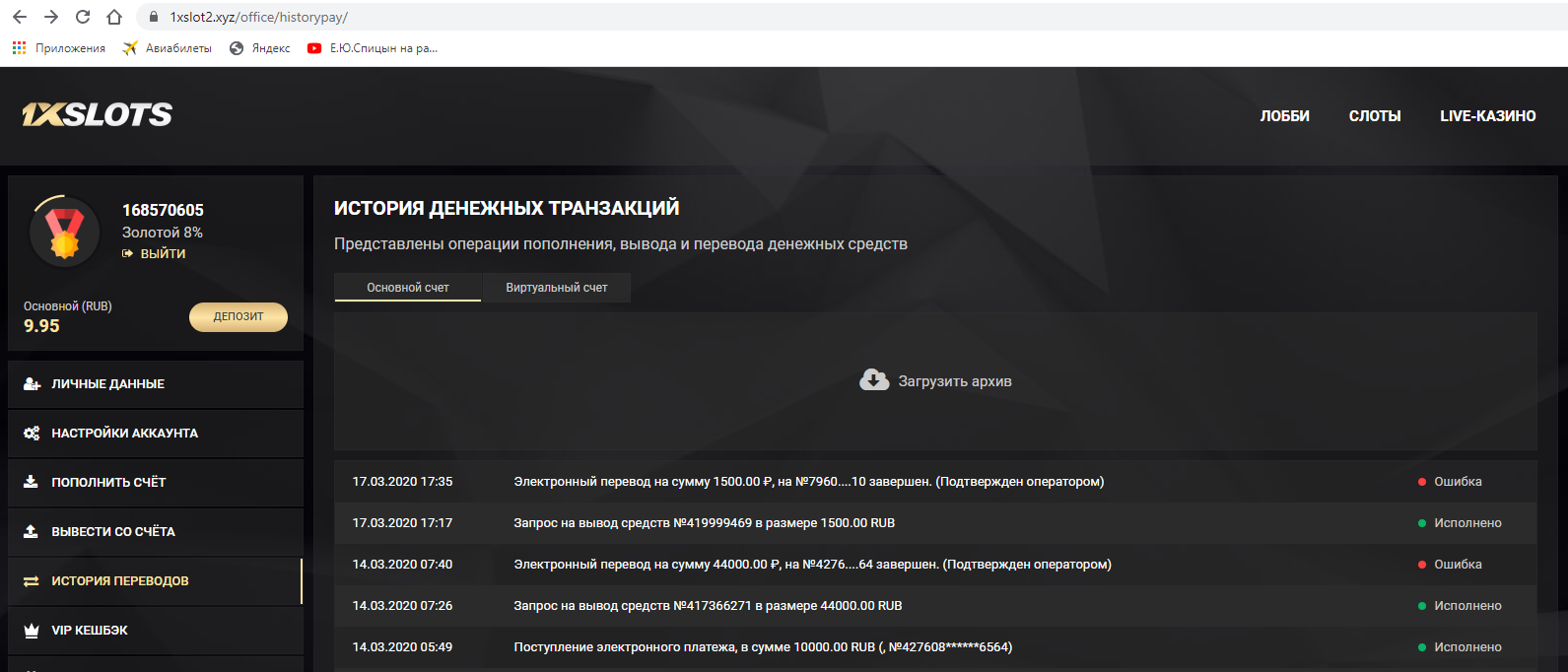Click the gold medal status badge

tap(65, 233)
